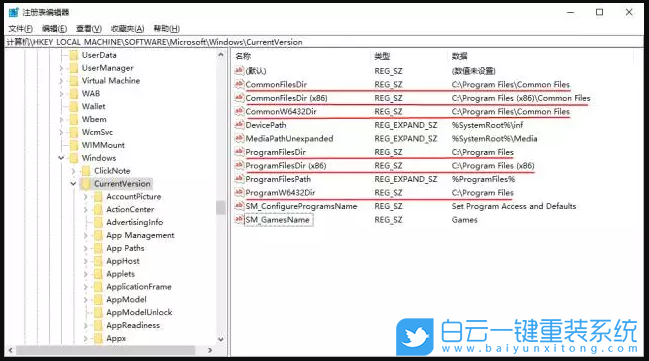Collapse the Windows key node

pyautogui.click(x=61, y=158)
